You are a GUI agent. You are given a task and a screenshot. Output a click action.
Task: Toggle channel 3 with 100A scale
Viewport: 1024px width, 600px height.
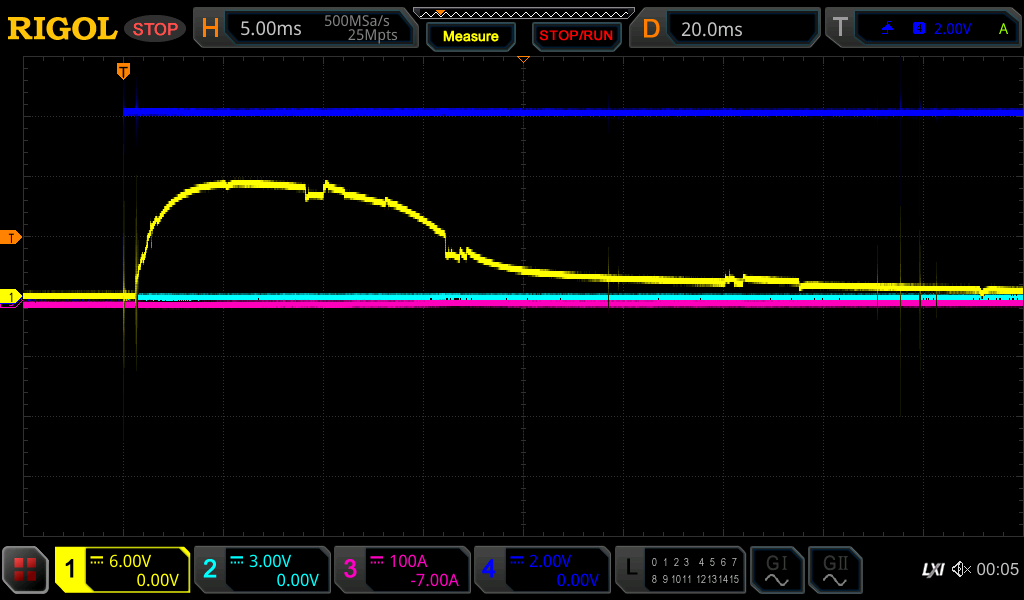[402, 570]
